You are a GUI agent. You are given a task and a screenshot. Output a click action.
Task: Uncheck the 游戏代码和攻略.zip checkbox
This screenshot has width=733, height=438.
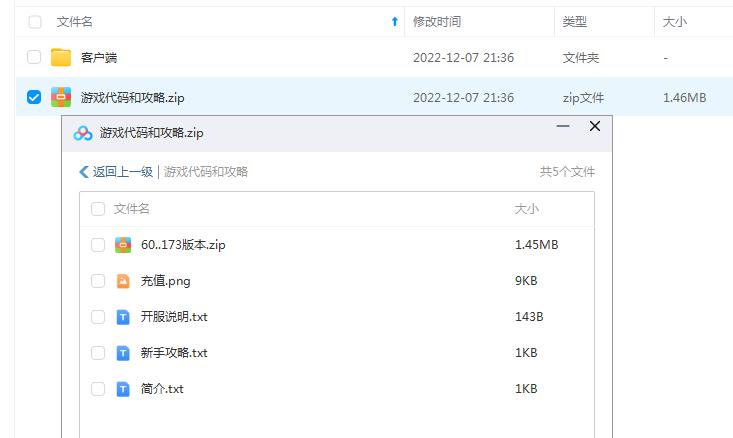tap(34, 97)
